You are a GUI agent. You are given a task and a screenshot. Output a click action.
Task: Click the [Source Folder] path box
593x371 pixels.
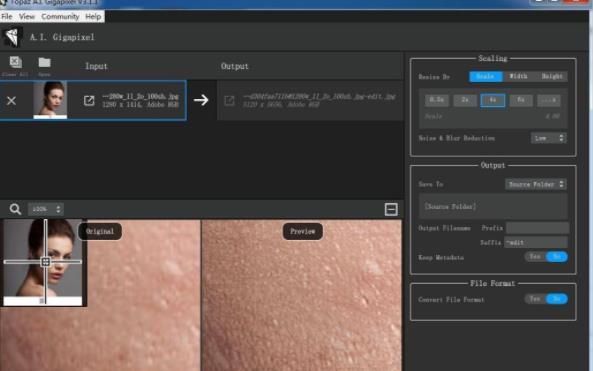(493, 206)
